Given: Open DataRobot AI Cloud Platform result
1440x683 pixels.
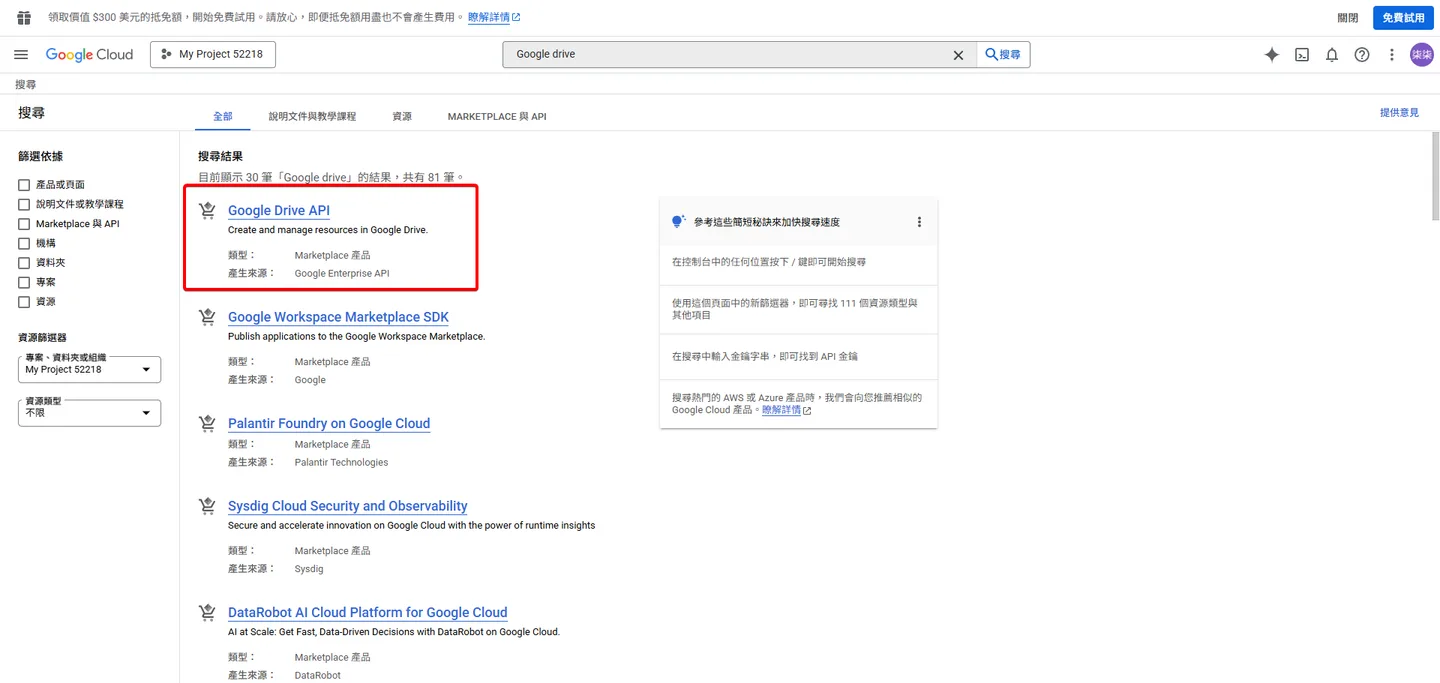Looking at the screenshot, I should click(368, 613).
